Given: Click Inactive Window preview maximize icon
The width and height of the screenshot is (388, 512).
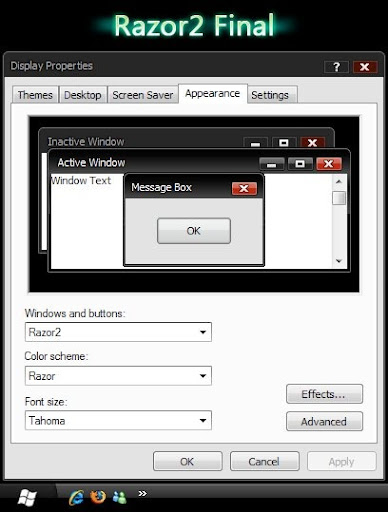Looking at the screenshot, I should click(x=284, y=143).
